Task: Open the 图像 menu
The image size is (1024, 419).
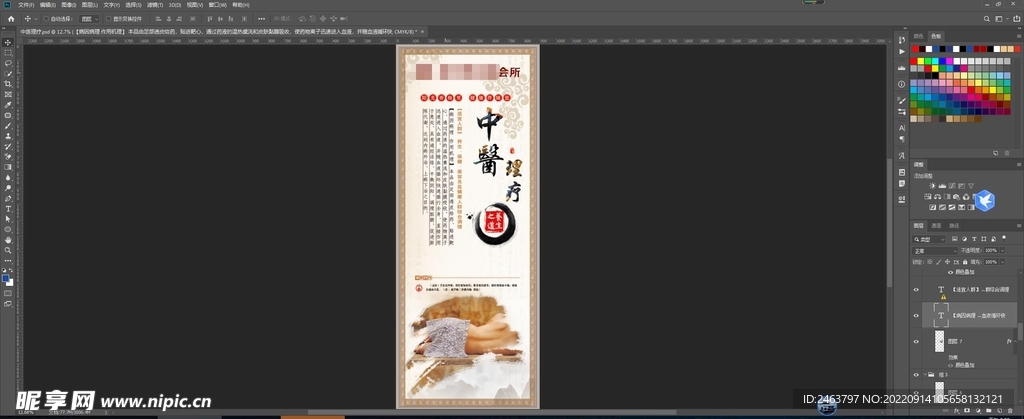Action: point(69,5)
